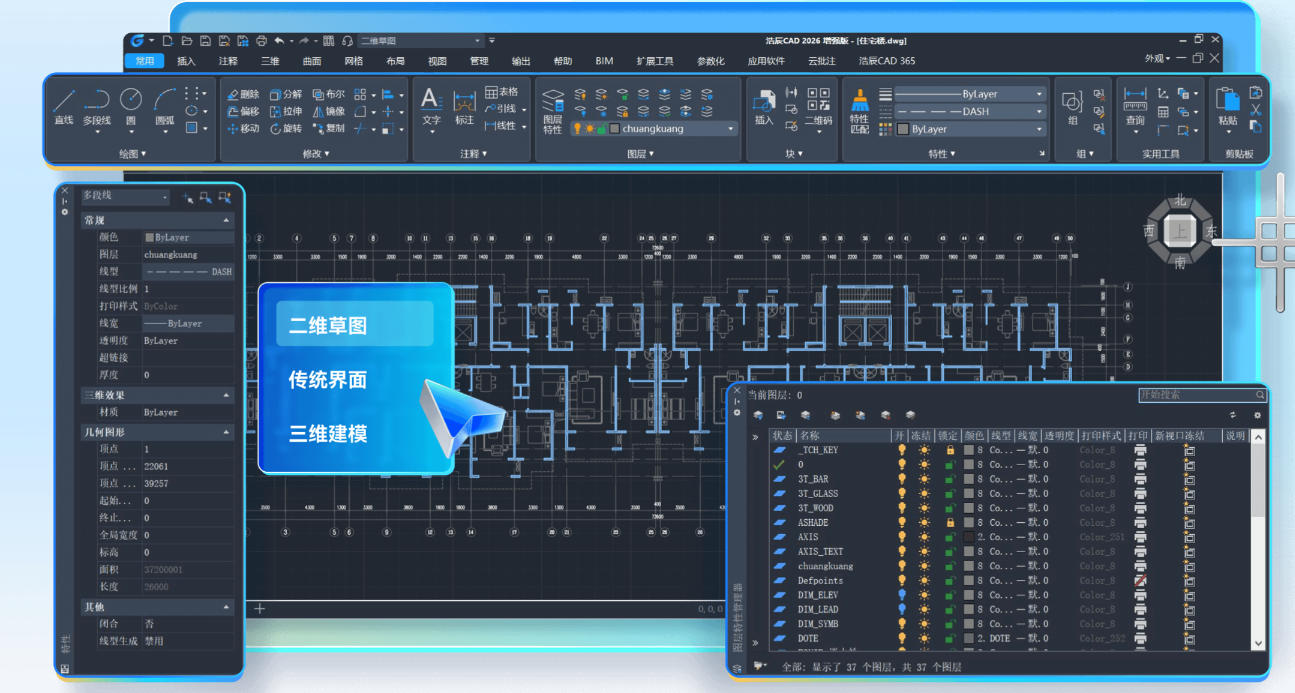Toggle freeze sun icon for AXIS layer
Screen dimensions: 1295x693
924,537
